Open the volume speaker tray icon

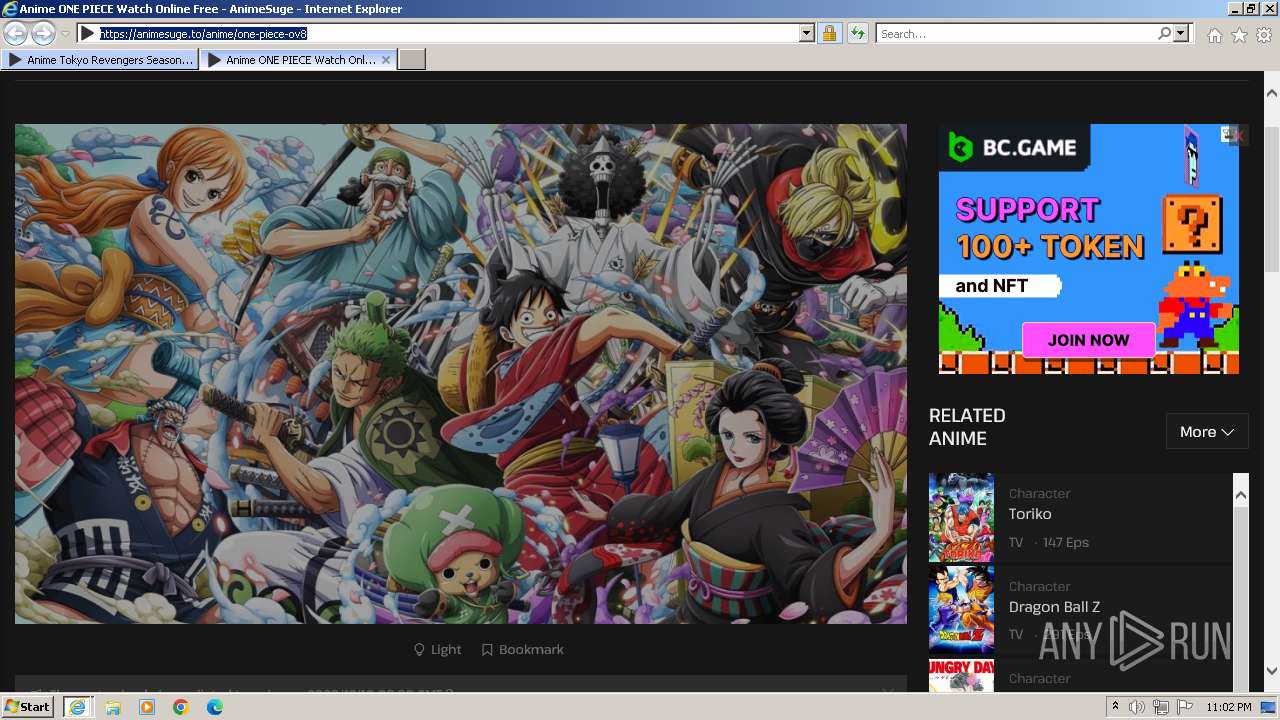click(1137, 707)
